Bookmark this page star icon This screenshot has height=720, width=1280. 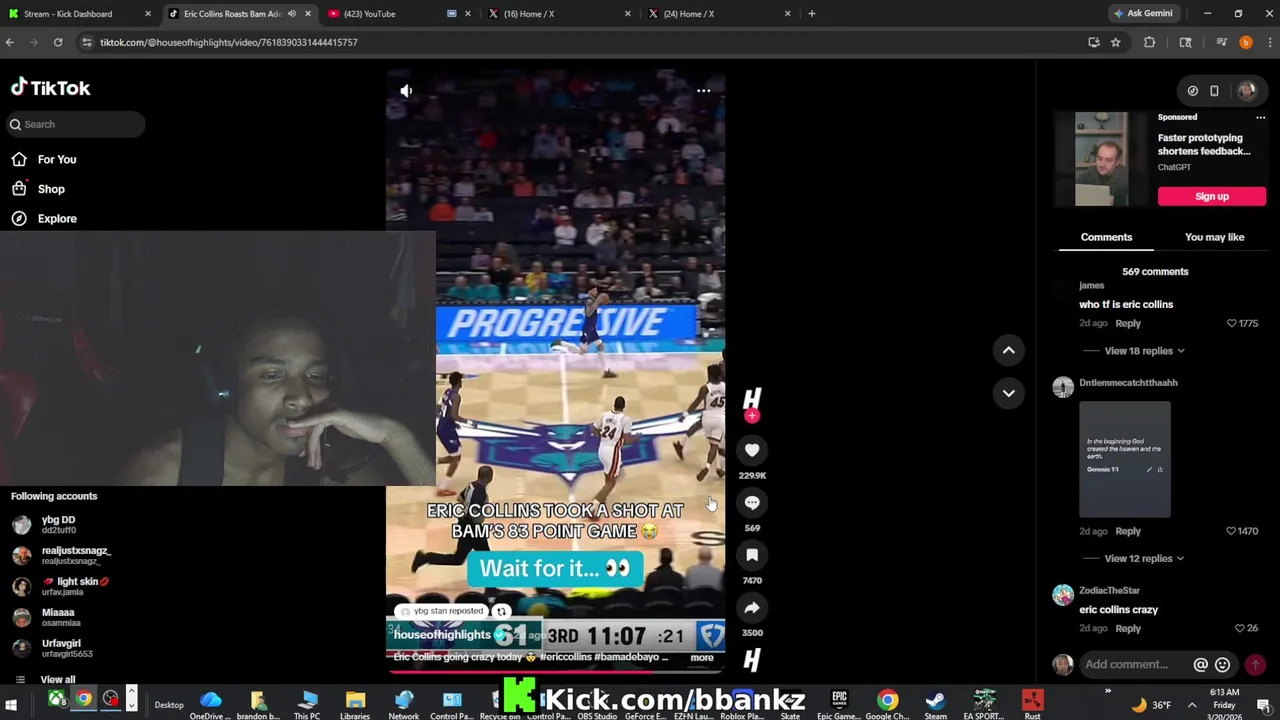[1116, 42]
